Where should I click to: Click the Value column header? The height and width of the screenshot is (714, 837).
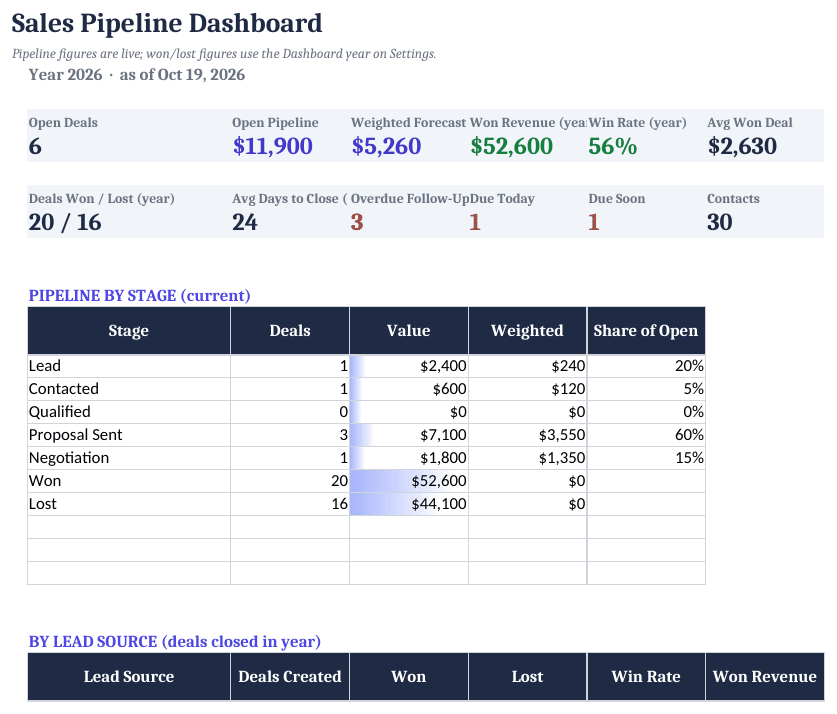coord(409,331)
